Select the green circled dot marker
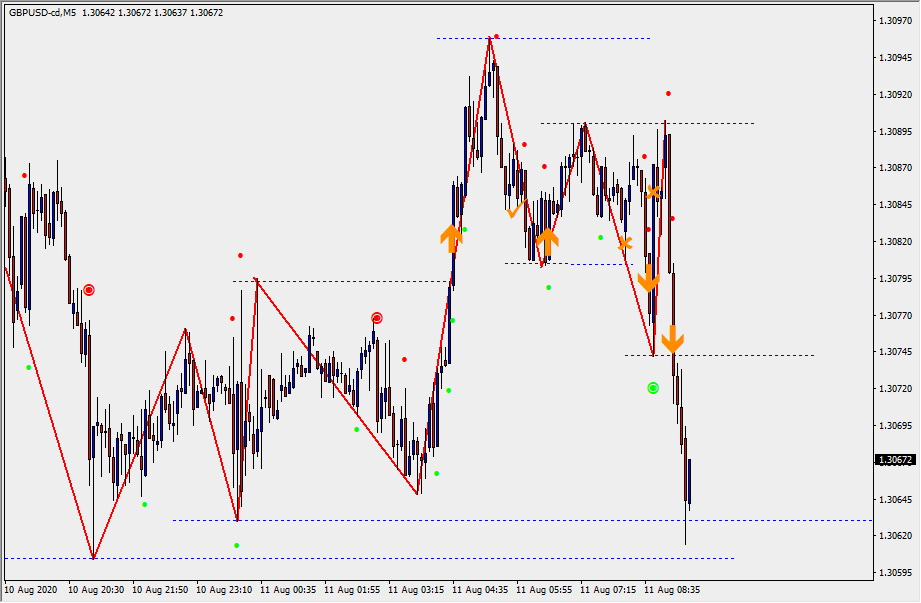921x603 pixels. [x=653, y=387]
